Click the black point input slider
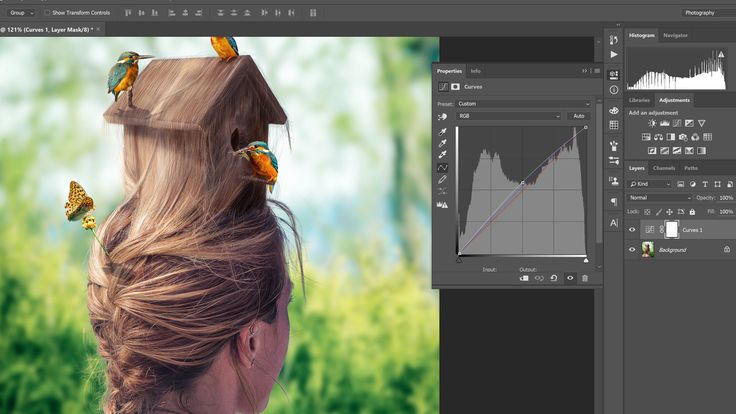The width and height of the screenshot is (736, 414). point(459,260)
